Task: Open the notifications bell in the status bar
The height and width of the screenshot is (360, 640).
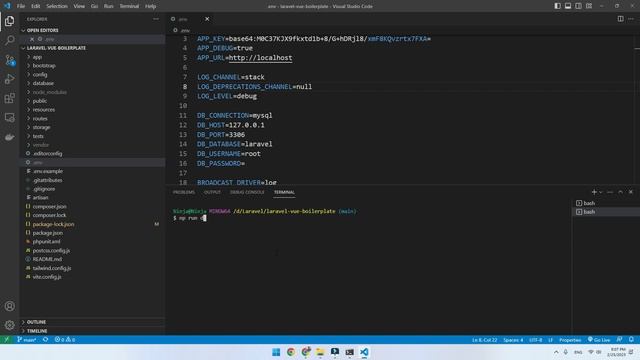Action: pos(631,340)
